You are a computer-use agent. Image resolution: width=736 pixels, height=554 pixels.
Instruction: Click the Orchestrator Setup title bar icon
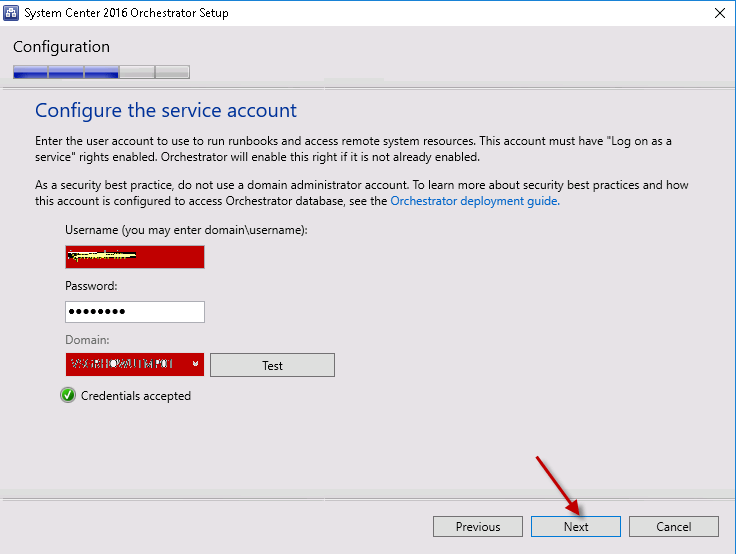click(13, 13)
